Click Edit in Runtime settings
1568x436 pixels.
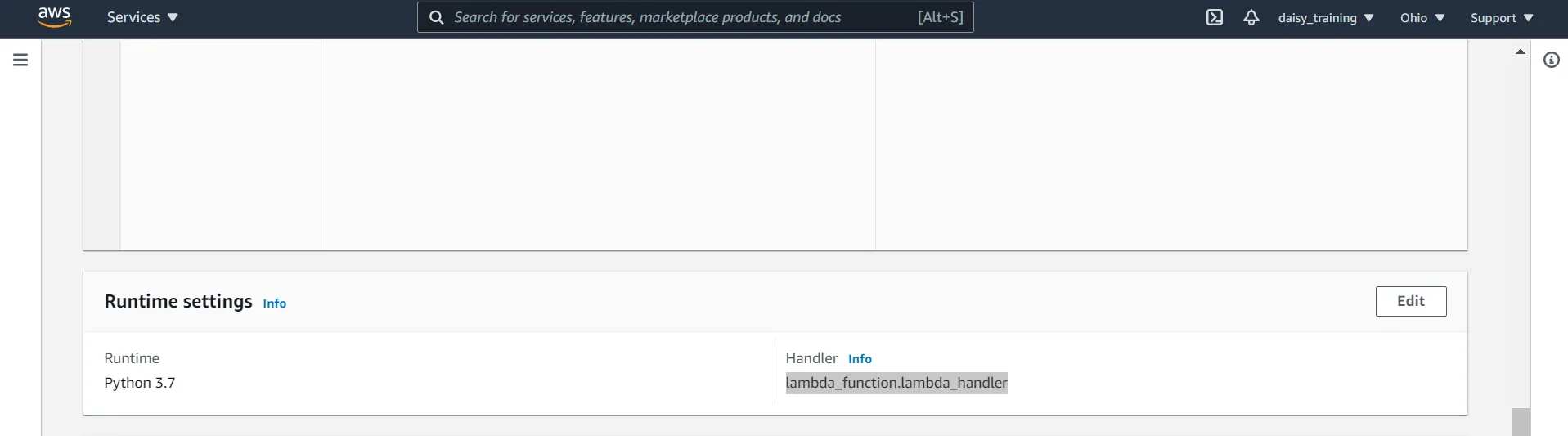(1410, 301)
